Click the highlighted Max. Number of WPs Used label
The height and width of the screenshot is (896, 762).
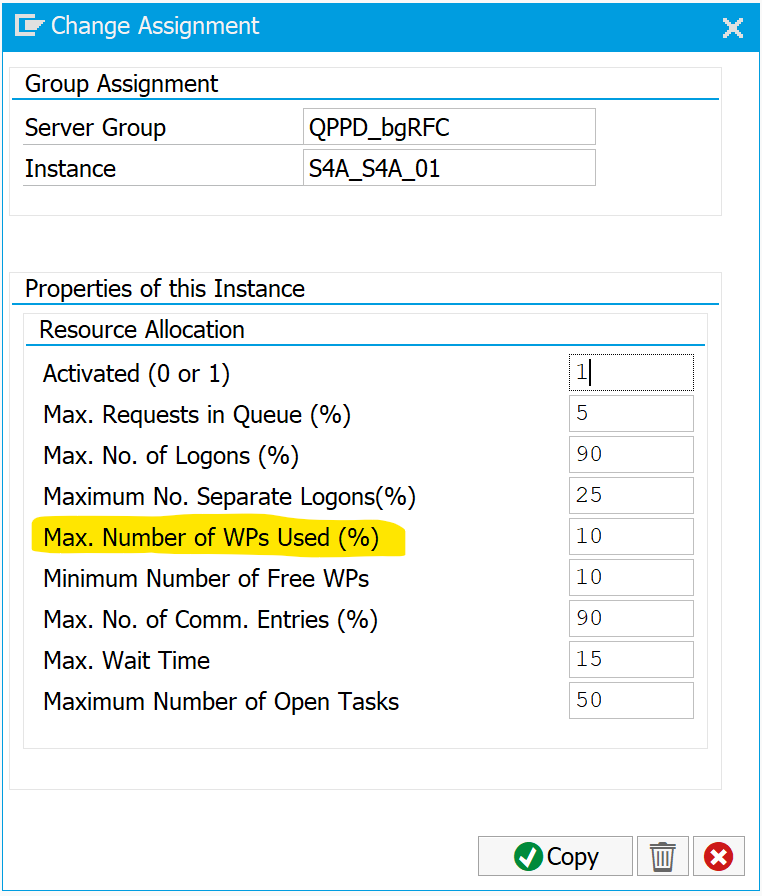(x=211, y=538)
